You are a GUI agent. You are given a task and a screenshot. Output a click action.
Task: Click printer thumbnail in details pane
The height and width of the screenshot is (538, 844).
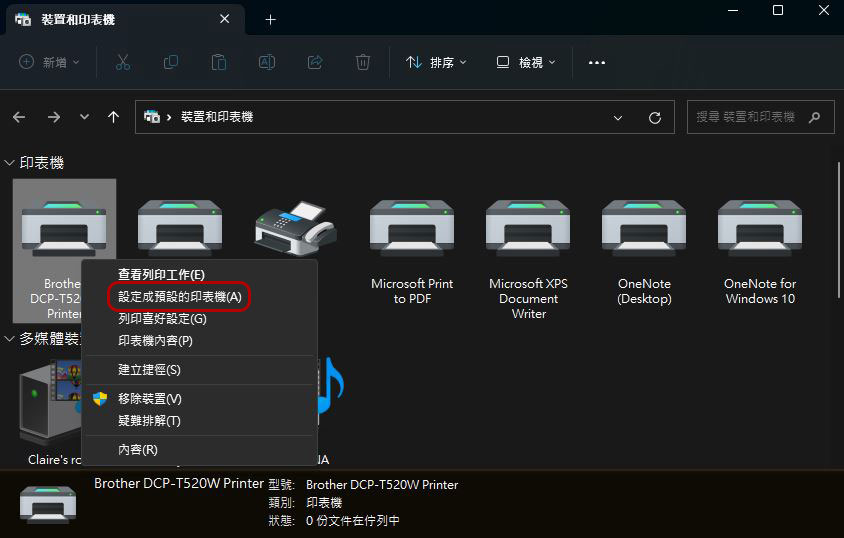[48, 504]
